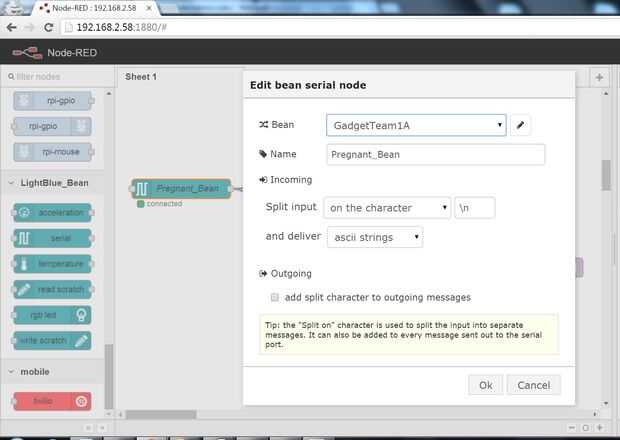Click the Incoming section label
This screenshot has width=620, height=440.
coord(285,180)
